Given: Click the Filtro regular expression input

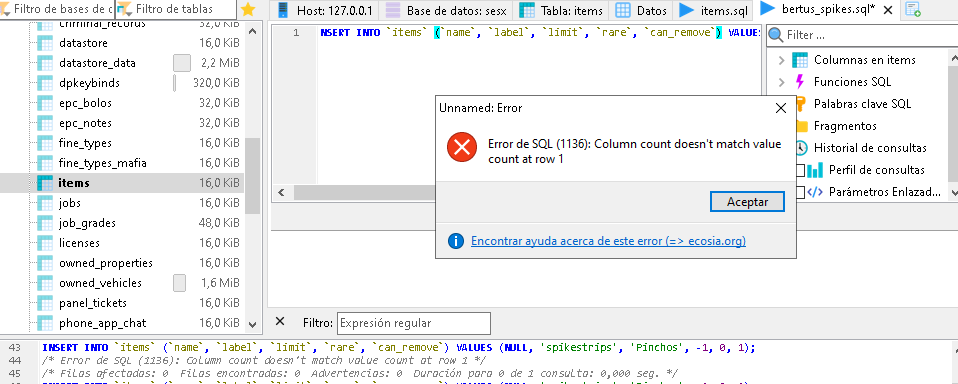Looking at the screenshot, I should click(x=414, y=323).
